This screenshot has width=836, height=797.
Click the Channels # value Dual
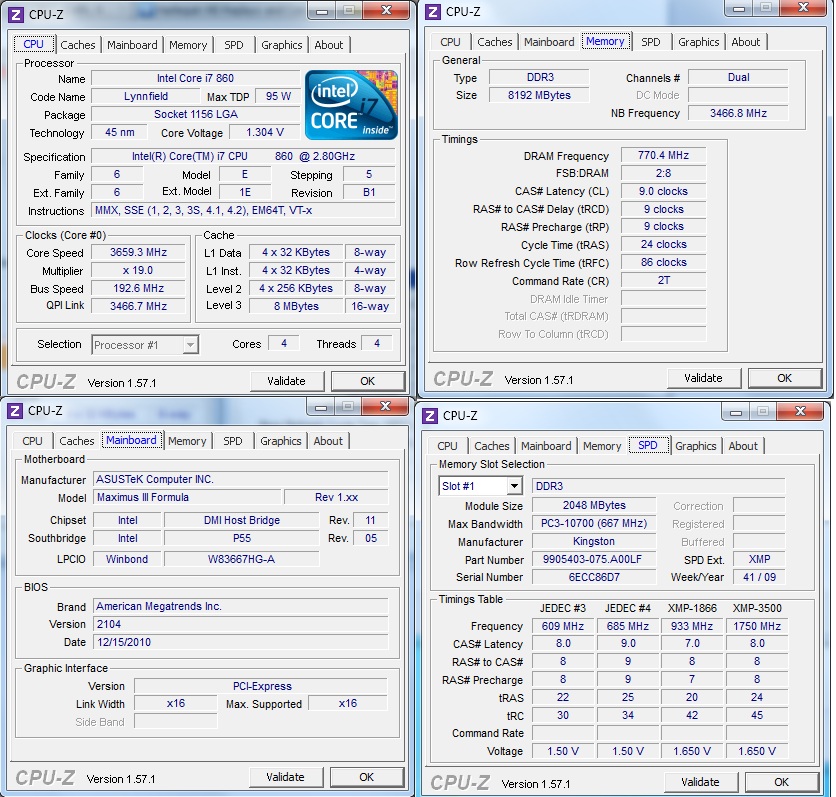point(738,77)
